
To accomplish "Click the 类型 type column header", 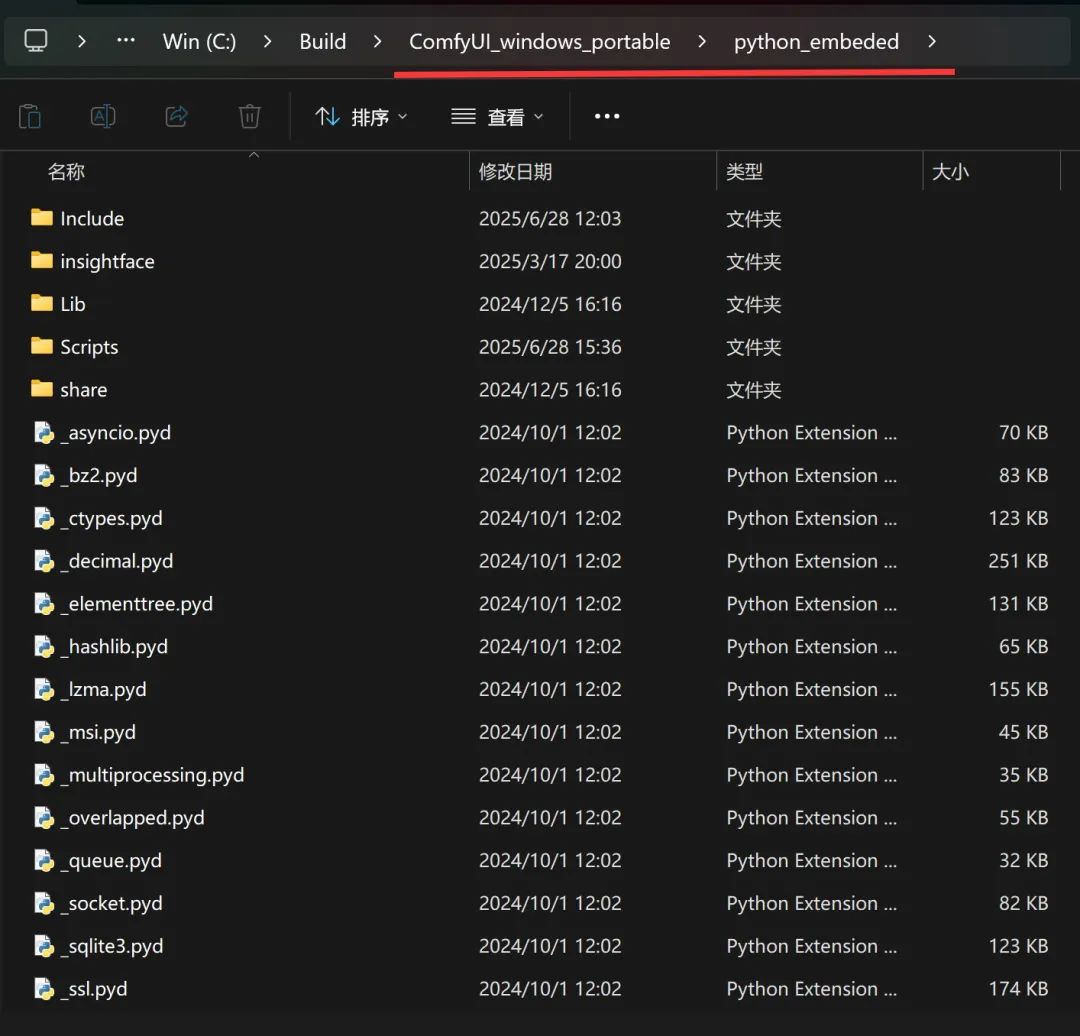I will pos(744,172).
